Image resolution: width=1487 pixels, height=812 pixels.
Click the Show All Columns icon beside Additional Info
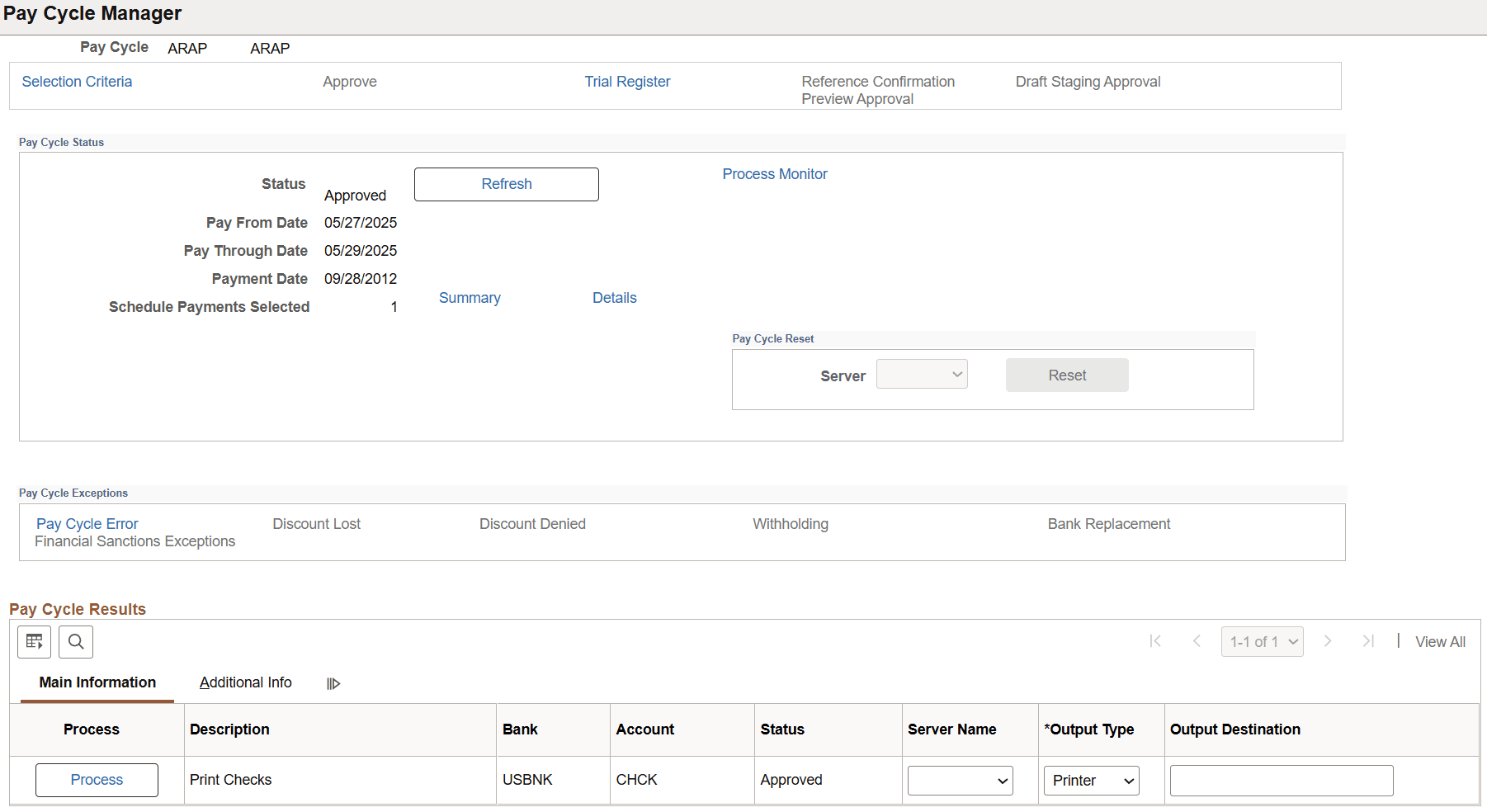click(x=333, y=682)
